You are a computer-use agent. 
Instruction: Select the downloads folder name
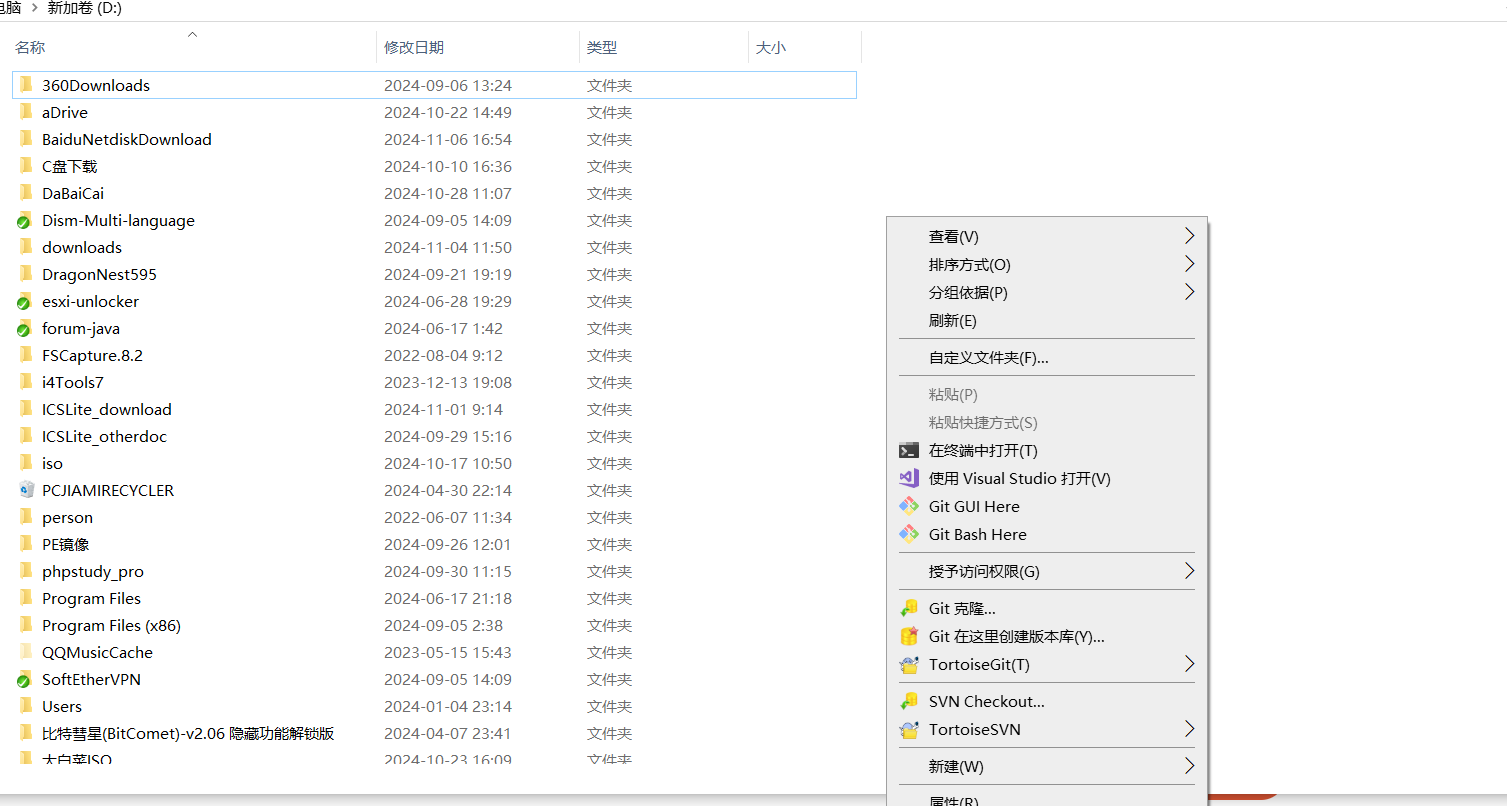tap(82, 247)
